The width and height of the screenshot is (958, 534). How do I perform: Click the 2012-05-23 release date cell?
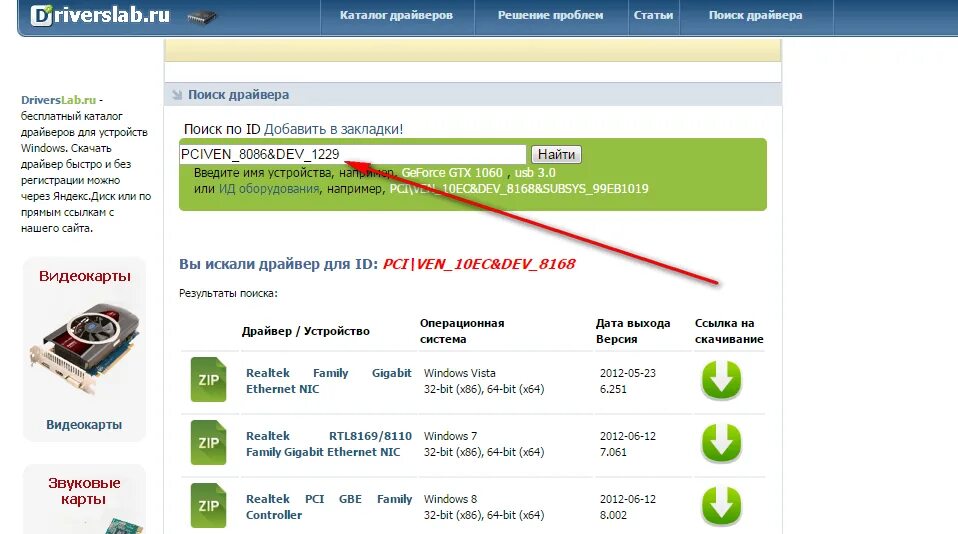click(627, 373)
